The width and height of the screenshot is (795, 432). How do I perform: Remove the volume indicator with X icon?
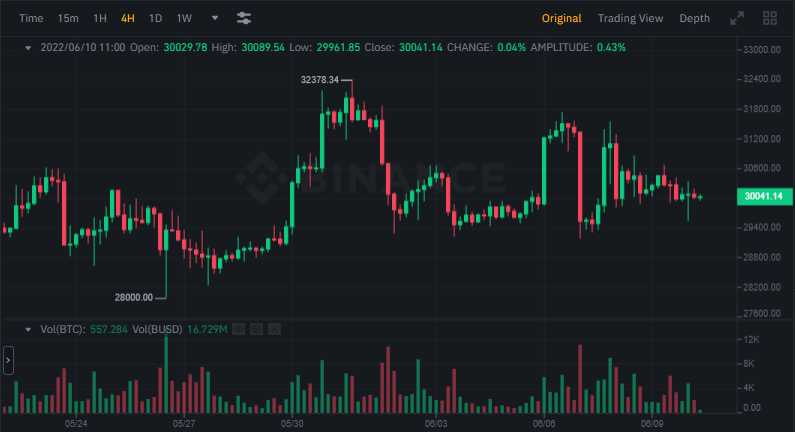click(275, 328)
